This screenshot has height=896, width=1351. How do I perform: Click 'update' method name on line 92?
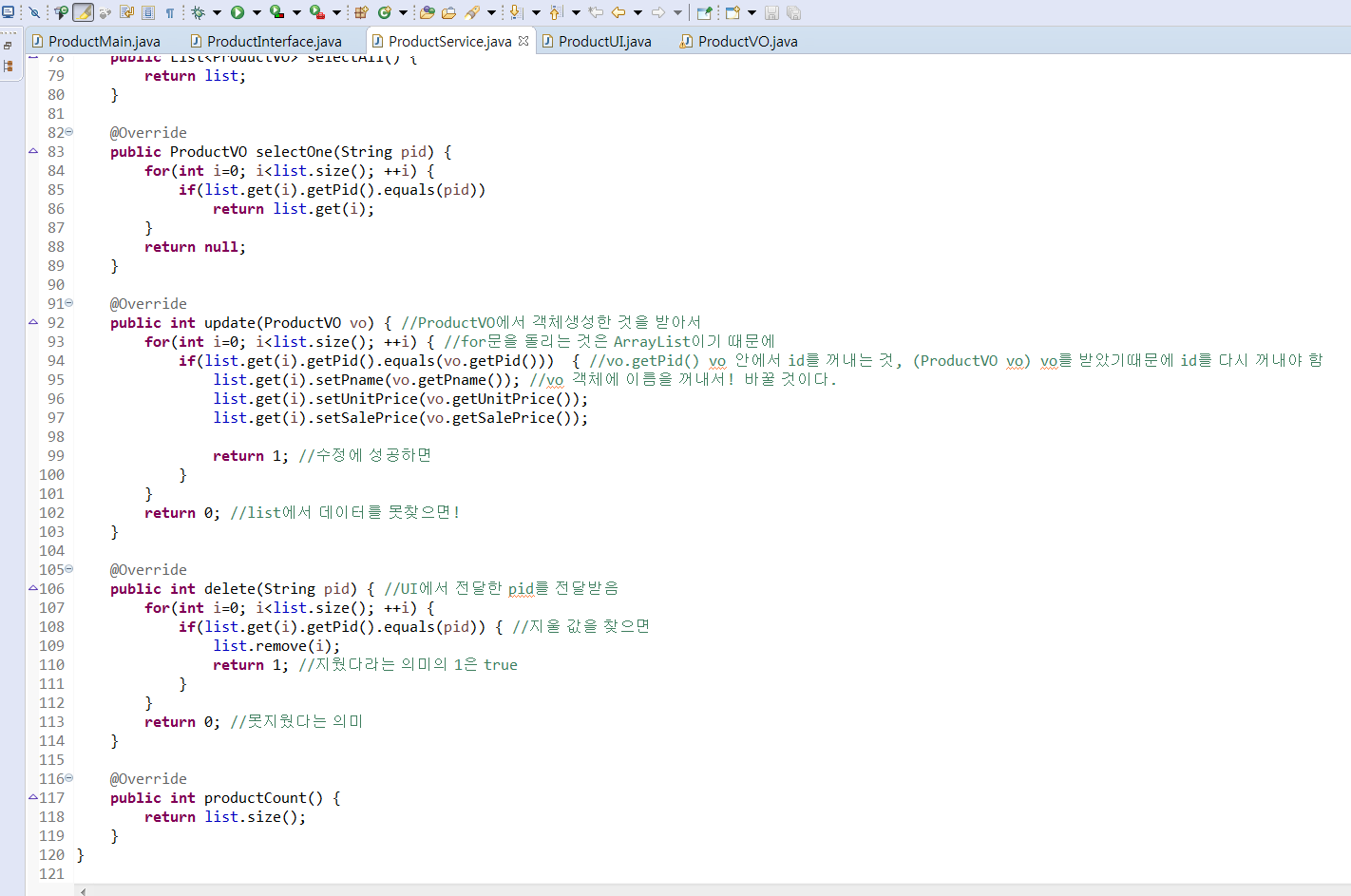click(x=230, y=322)
